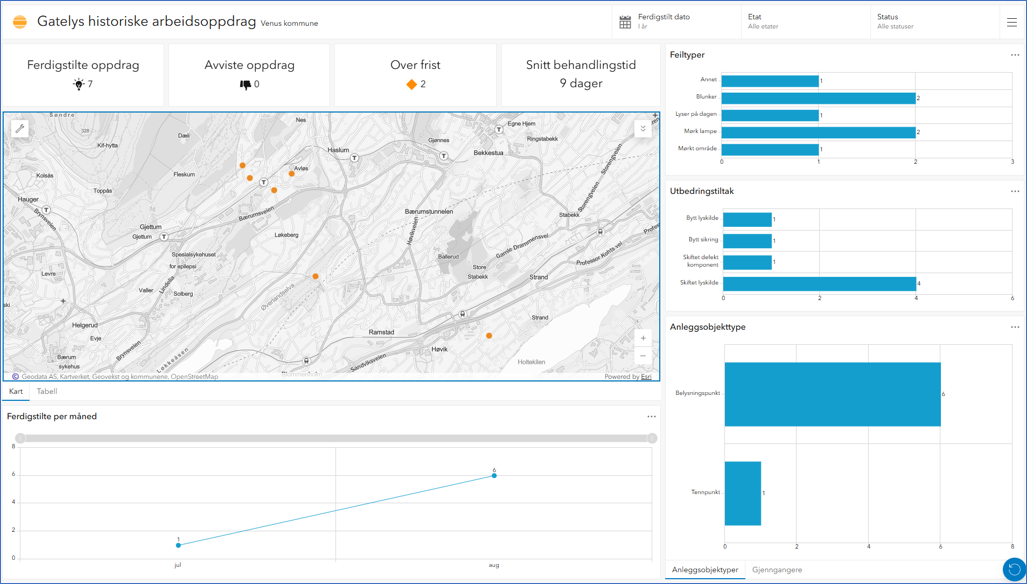
Task: Open the calendar icon for Ferdigstilt dato
Action: [625, 22]
